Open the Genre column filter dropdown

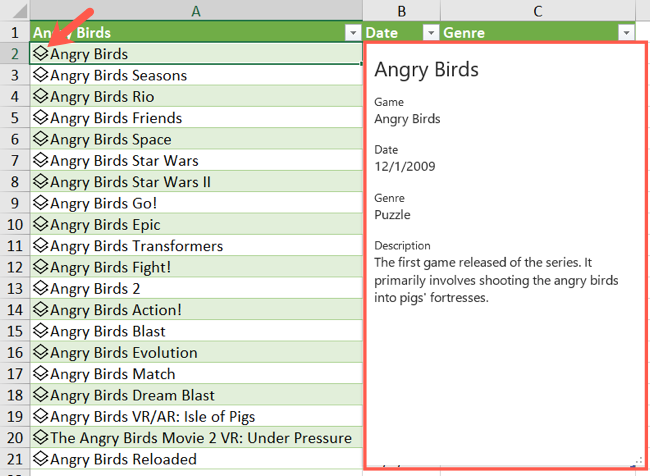[626, 33]
